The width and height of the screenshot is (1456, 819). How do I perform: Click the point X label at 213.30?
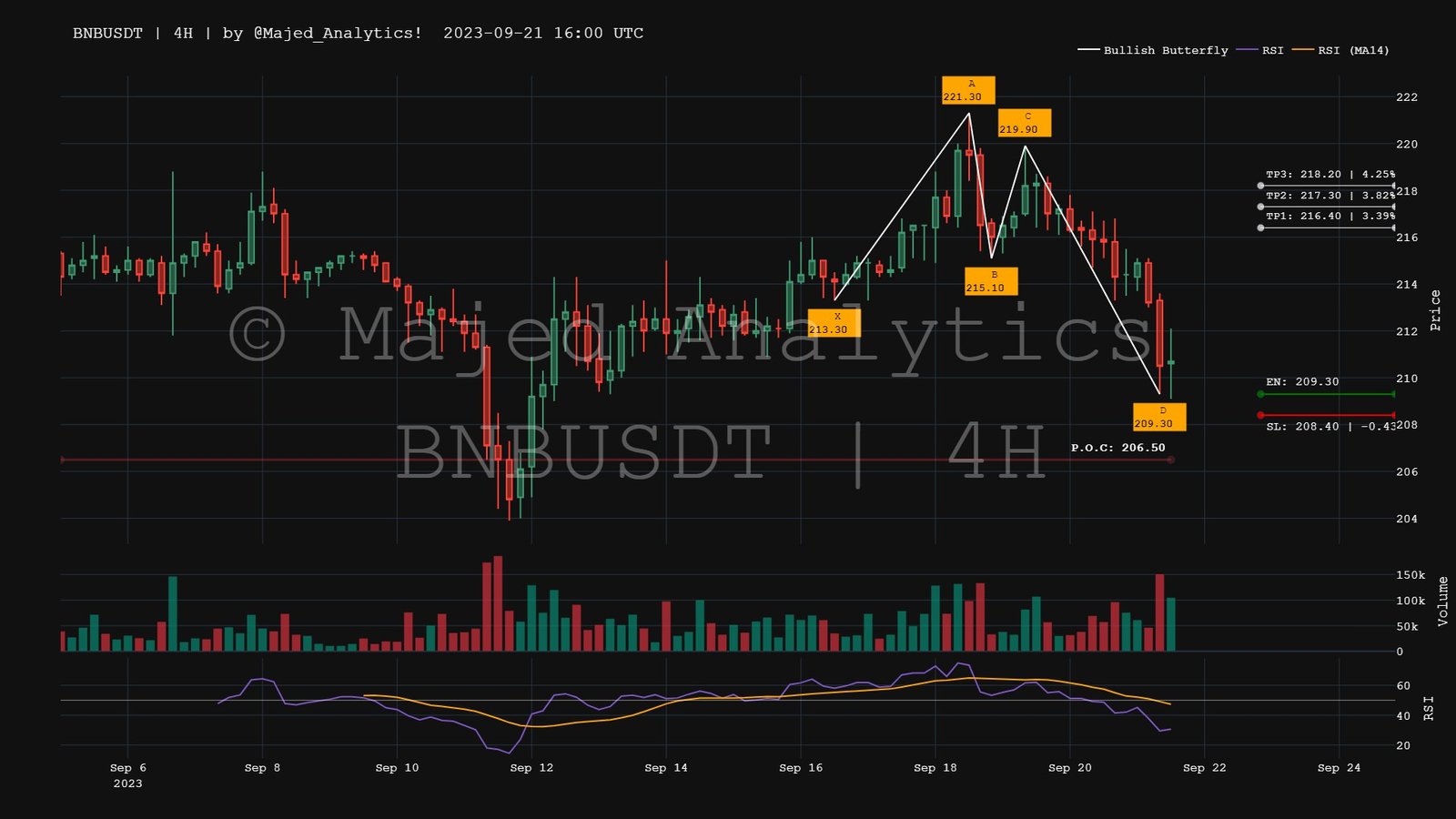(834, 323)
